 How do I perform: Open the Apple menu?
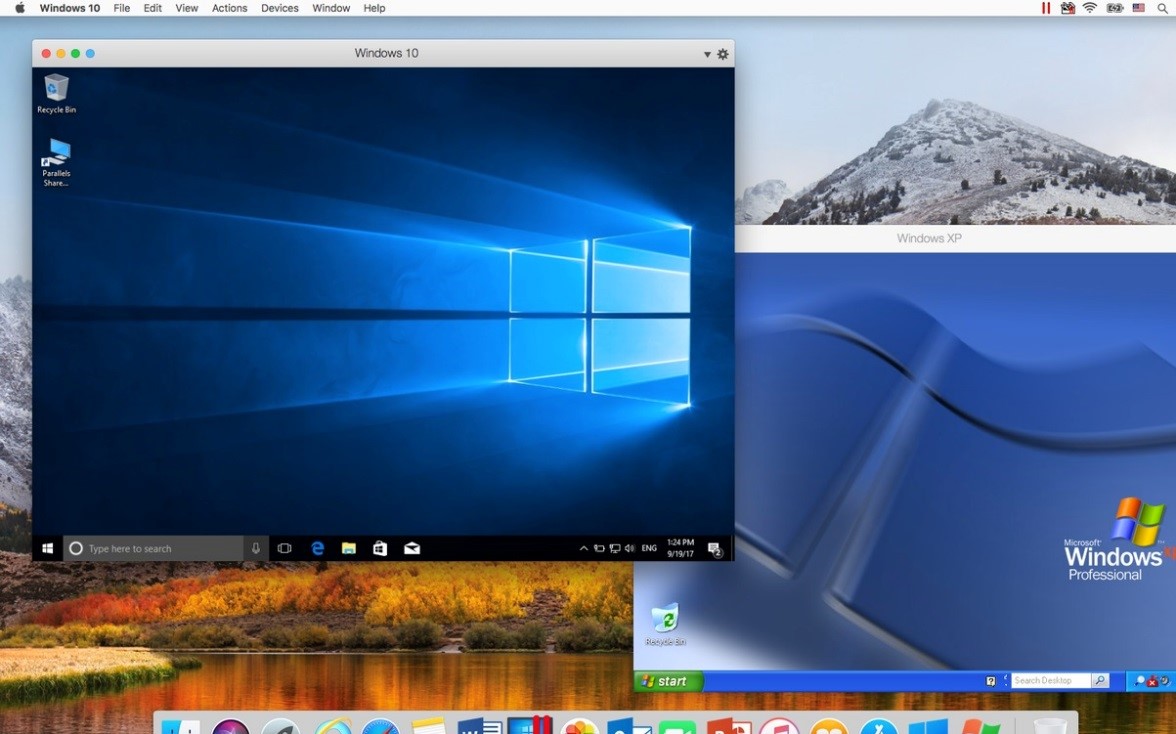20,8
